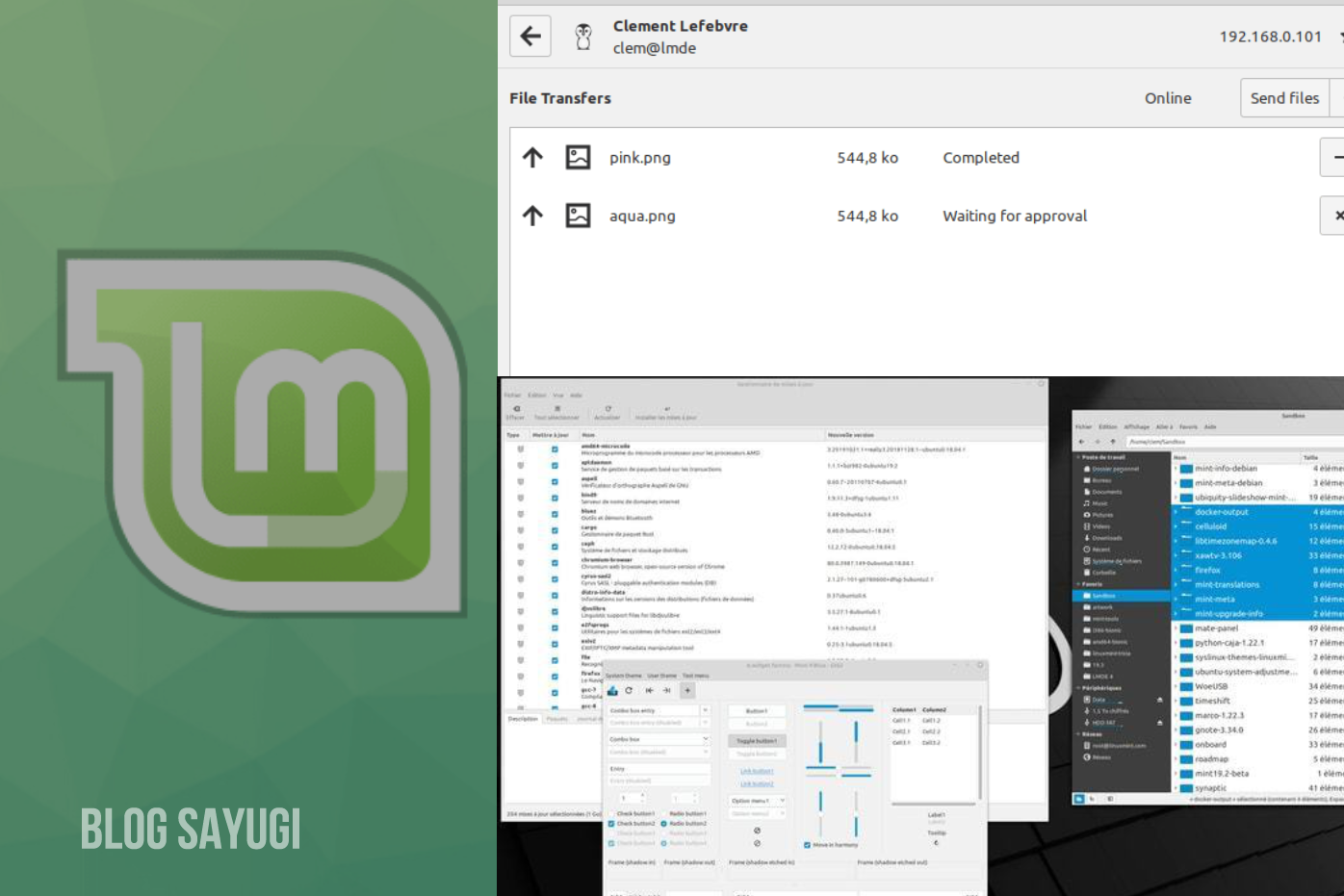Click the Actualiser refresh icon in Update Manager
Viewport: 1344px width, 896px height.
pos(608,408)
